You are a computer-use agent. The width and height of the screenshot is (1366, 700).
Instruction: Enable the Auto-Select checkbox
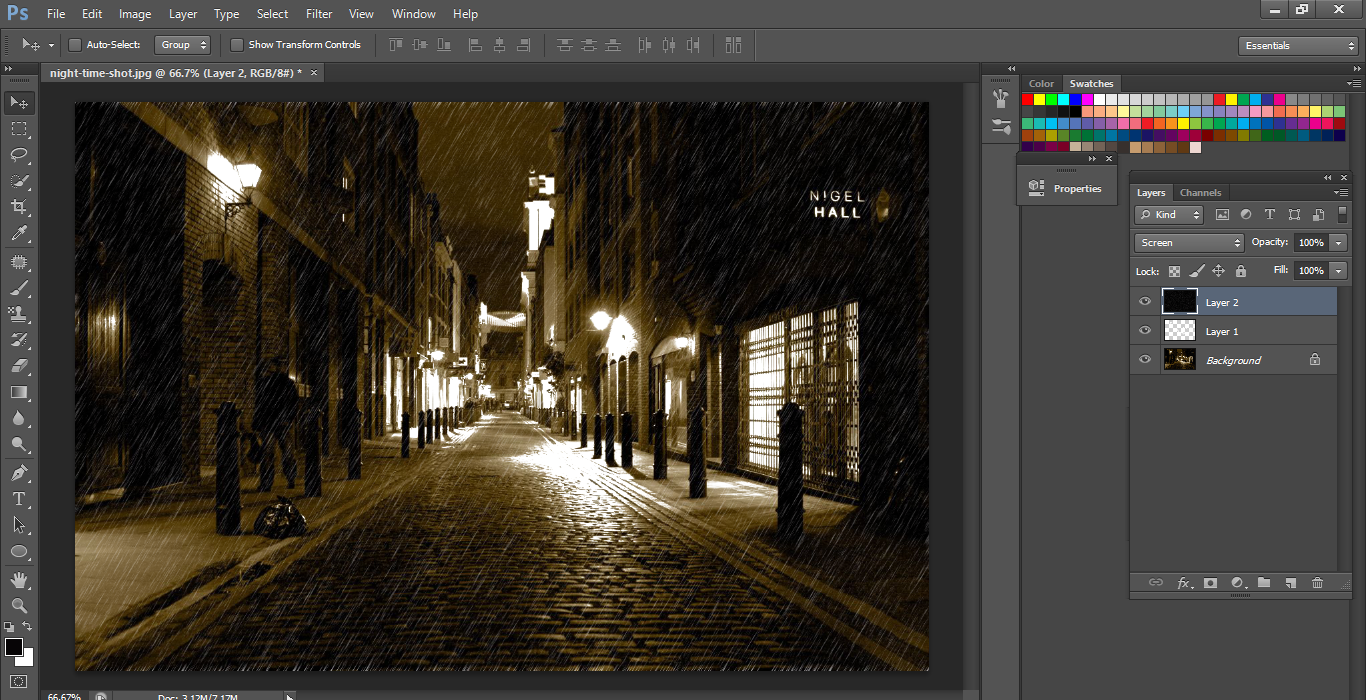click(74, 44)
